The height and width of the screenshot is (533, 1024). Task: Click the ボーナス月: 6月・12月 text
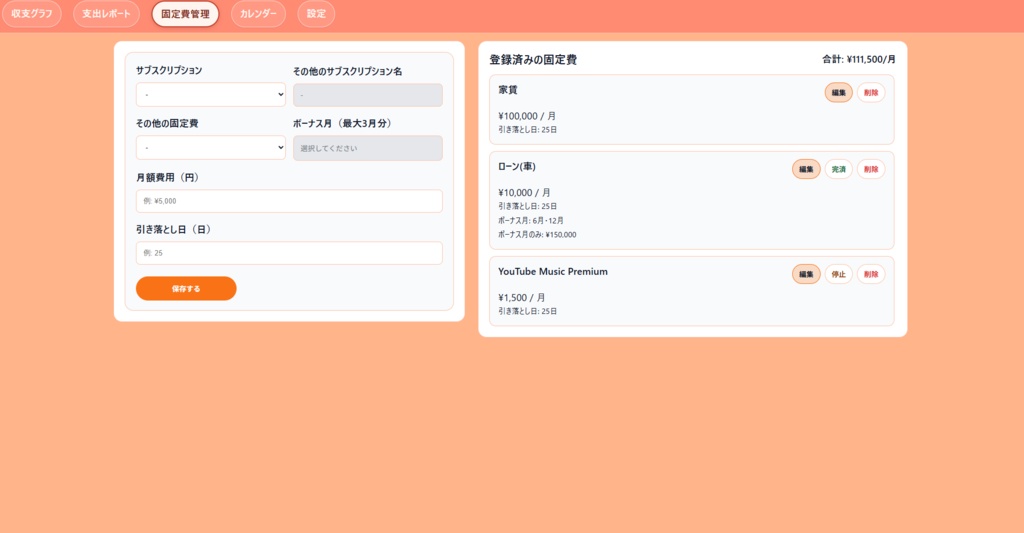point(531,221)
